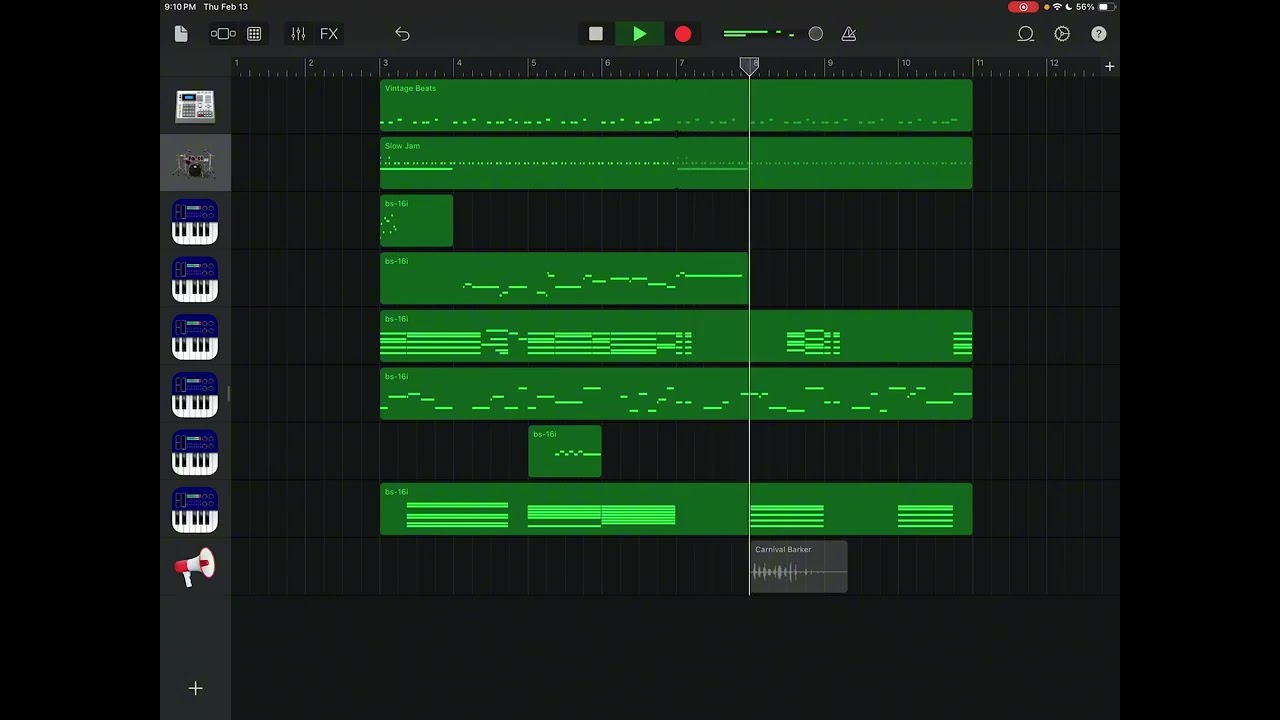Jump to bar 9 on the ruler
The height and width of the screenshot is (720, 1280).
(x=830, y=64)
